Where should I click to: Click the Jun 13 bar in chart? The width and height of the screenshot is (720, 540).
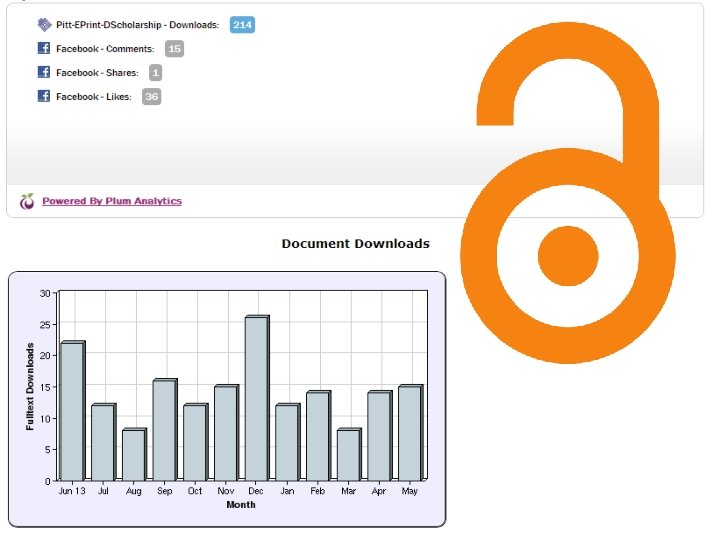pyautogui.click(x=73, y=411)
